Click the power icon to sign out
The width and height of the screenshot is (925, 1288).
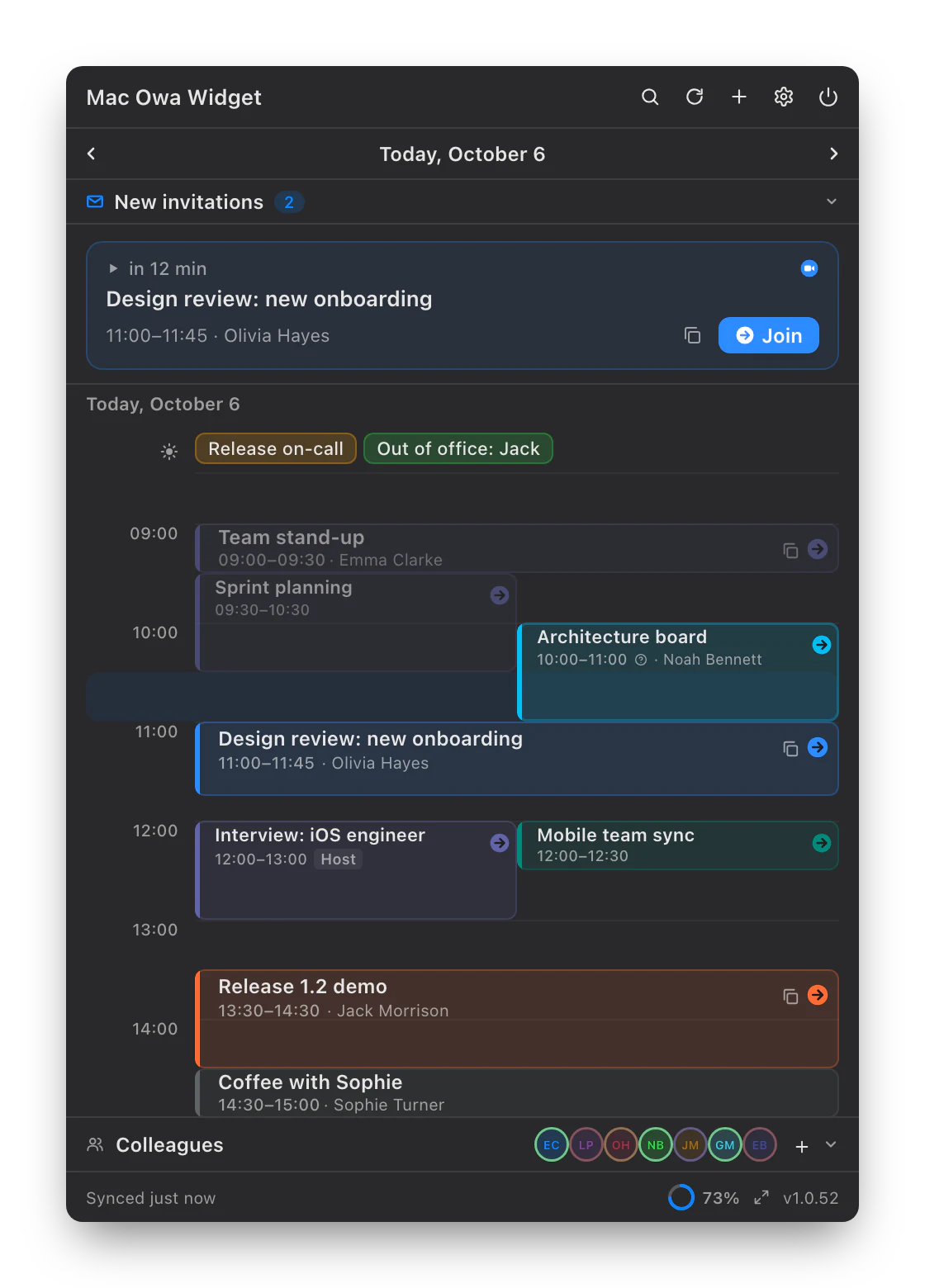(x=828, y=97)
